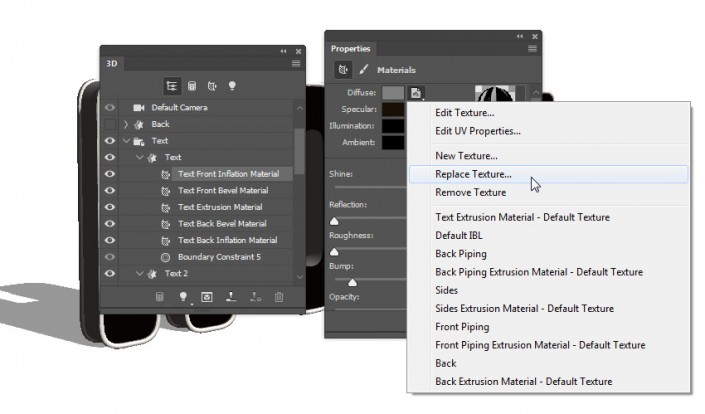
Task: Hide the Default Camera visibility eye
Action: 110,108
